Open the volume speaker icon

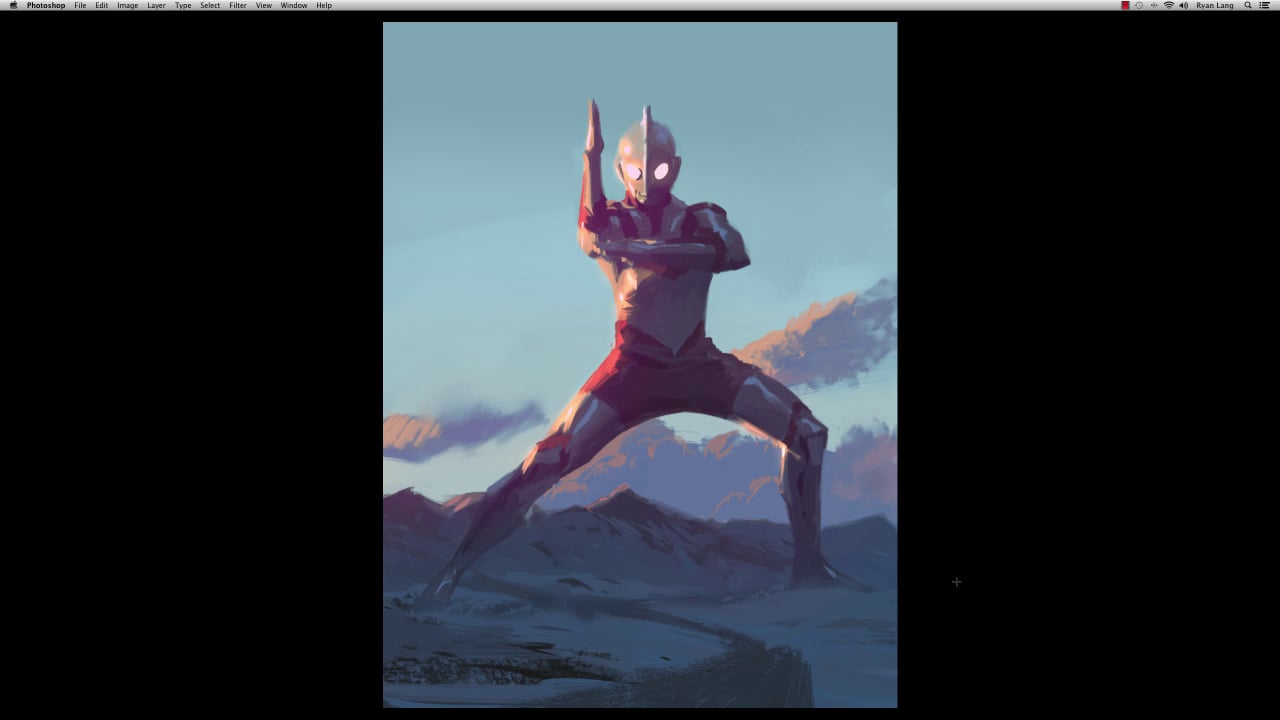tap(1184, 5)
